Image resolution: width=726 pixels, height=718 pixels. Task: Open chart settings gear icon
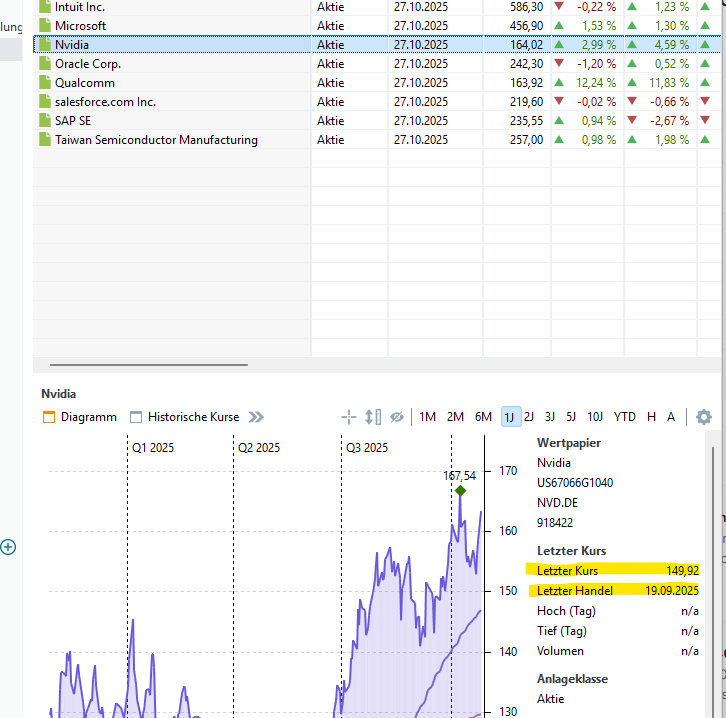tap(704, 417)
